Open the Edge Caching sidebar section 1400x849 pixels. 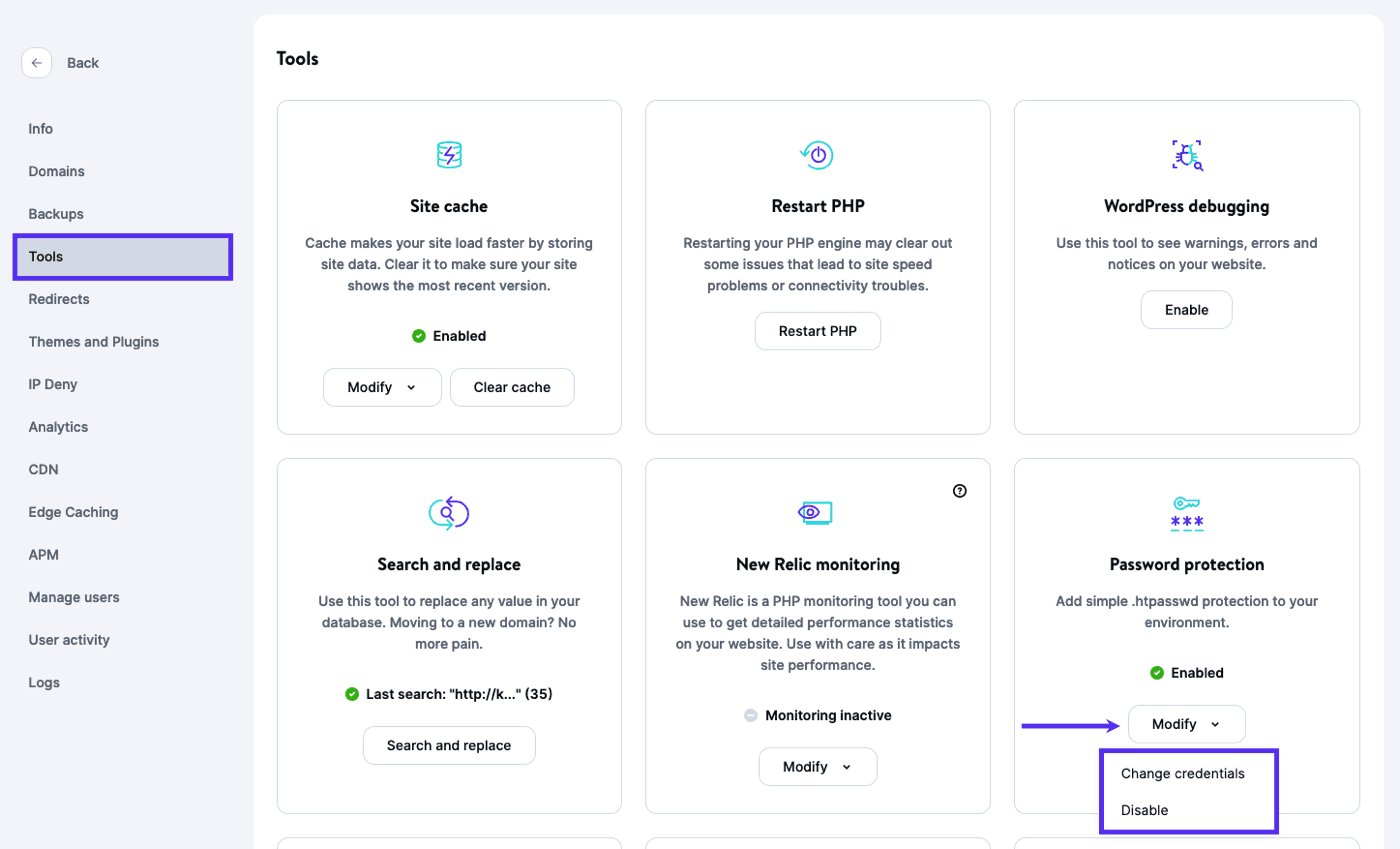(x=73, y=512)
